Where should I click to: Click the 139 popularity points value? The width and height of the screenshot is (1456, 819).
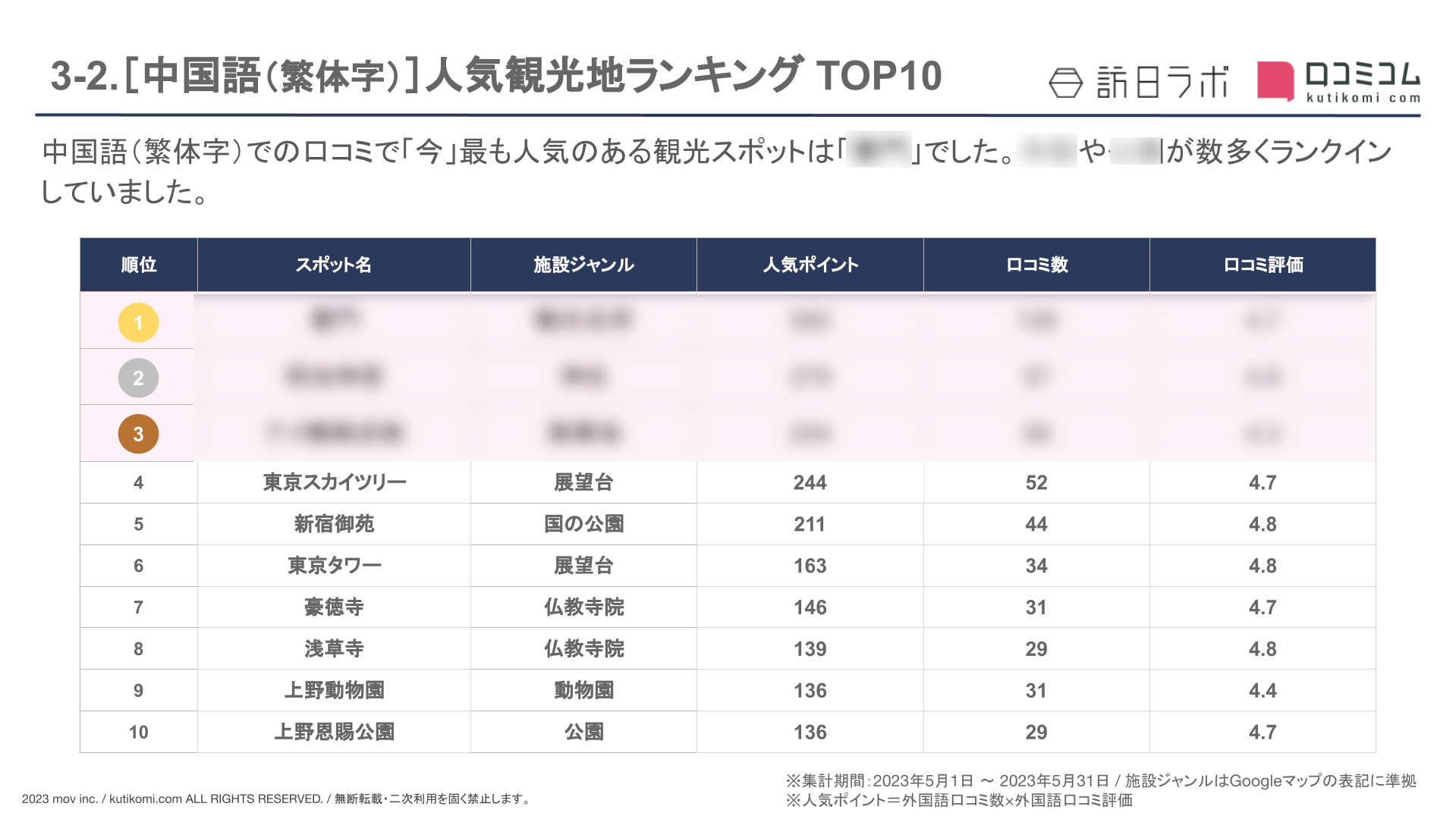point(810,650)
